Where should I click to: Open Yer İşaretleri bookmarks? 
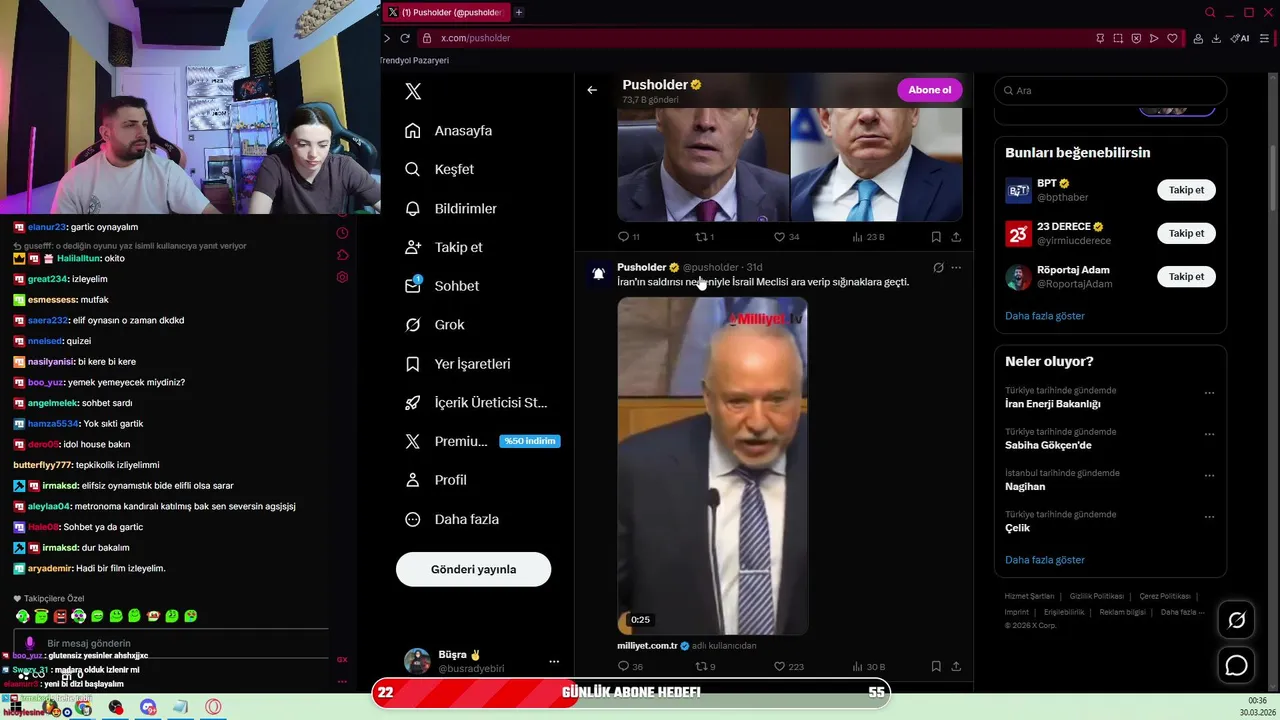coord(457,364)
